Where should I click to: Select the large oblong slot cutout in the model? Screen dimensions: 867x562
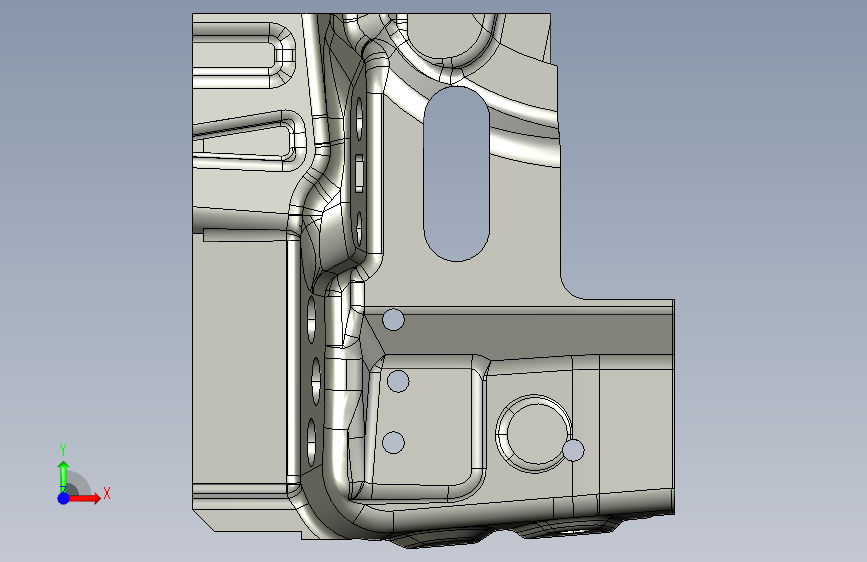pyautogui.click(x=457, y=174)
